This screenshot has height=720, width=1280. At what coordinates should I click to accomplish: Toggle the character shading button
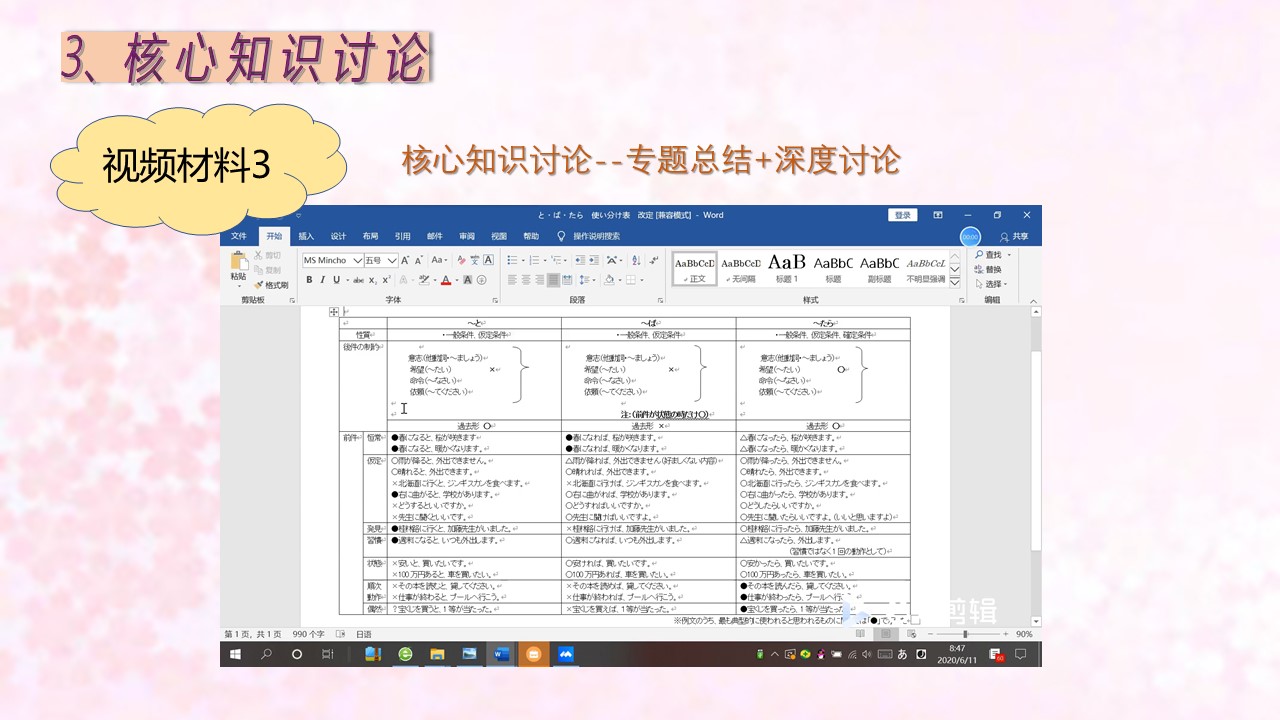[x=468, y=280]
